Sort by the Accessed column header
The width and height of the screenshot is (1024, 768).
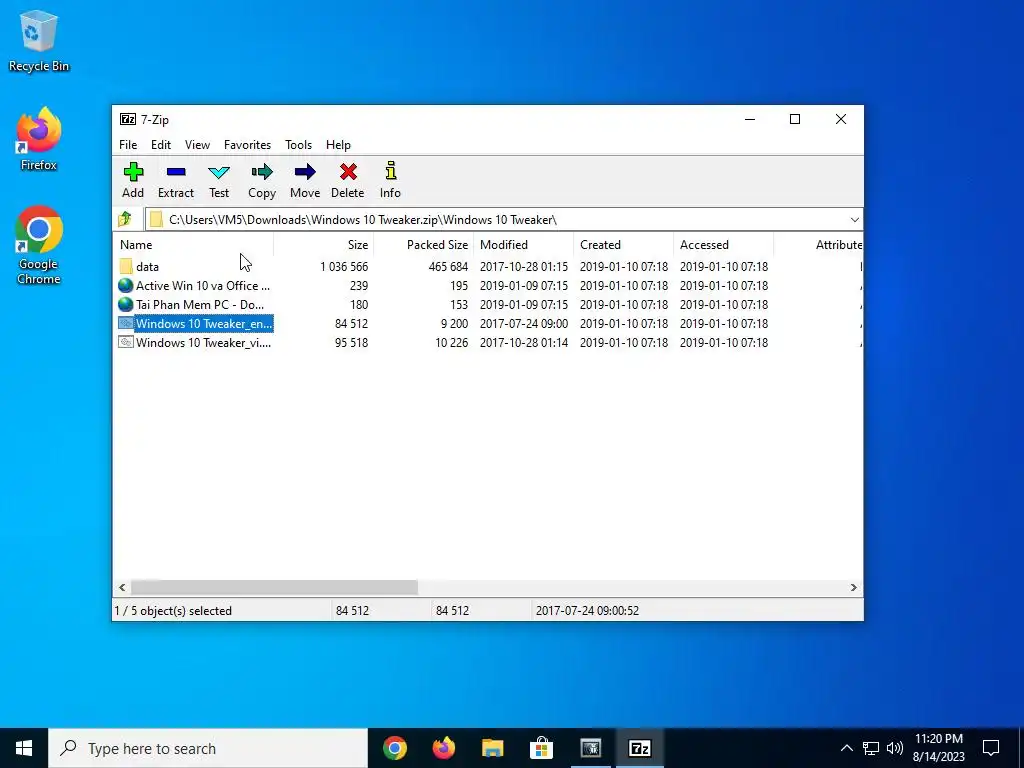(x=724, y=245)
